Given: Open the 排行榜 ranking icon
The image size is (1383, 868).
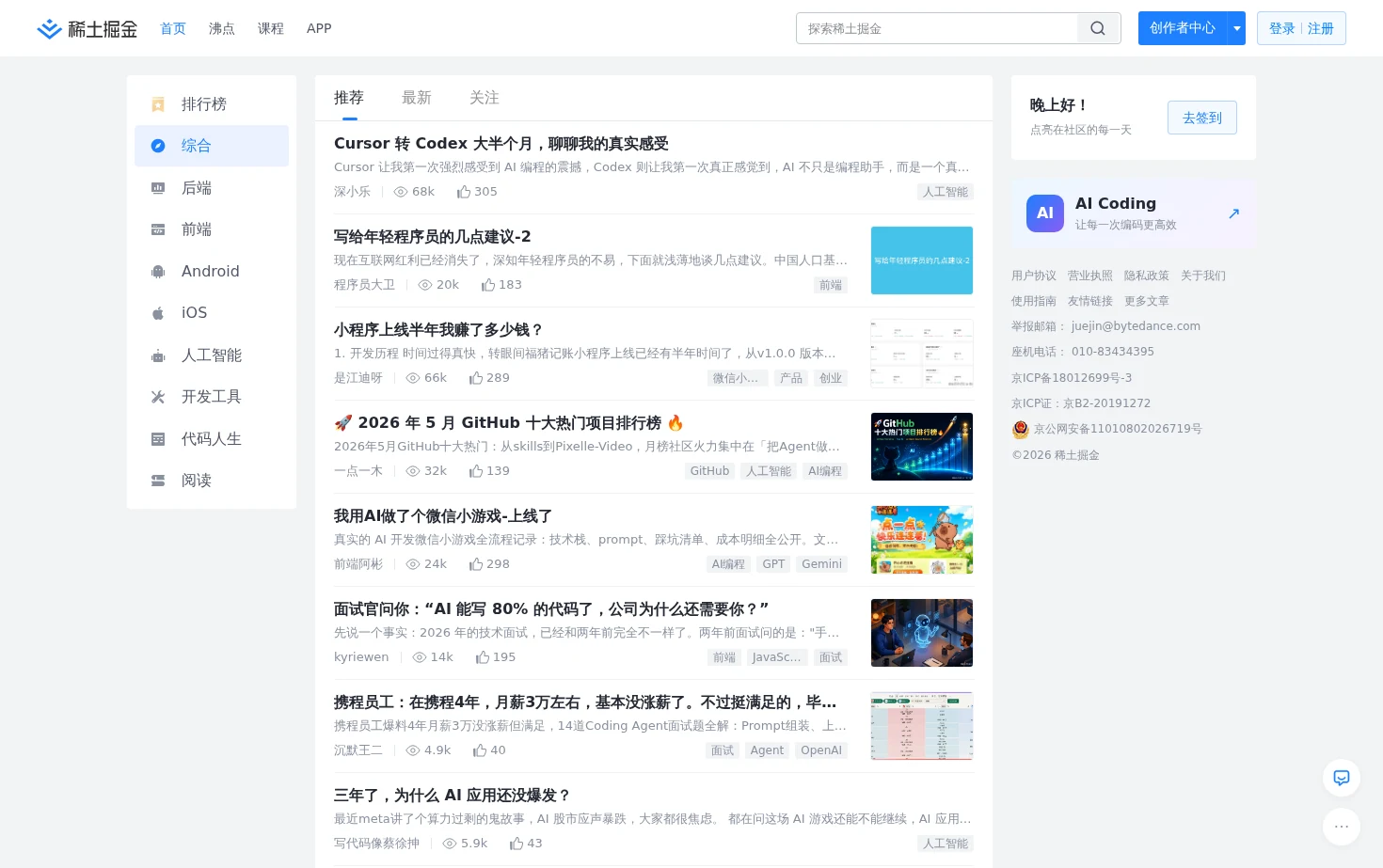Looking at the screenshot, I should point(158,104).
